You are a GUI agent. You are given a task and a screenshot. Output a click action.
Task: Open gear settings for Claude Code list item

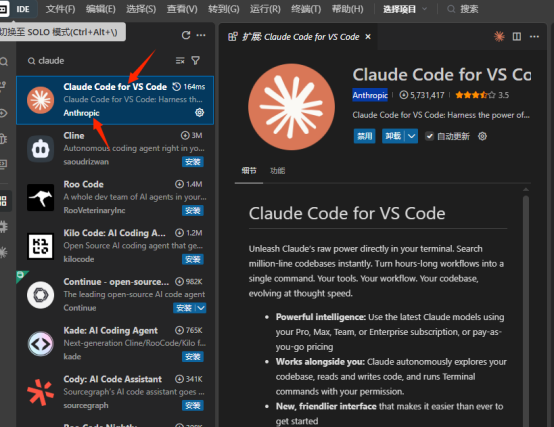point(200,113)
